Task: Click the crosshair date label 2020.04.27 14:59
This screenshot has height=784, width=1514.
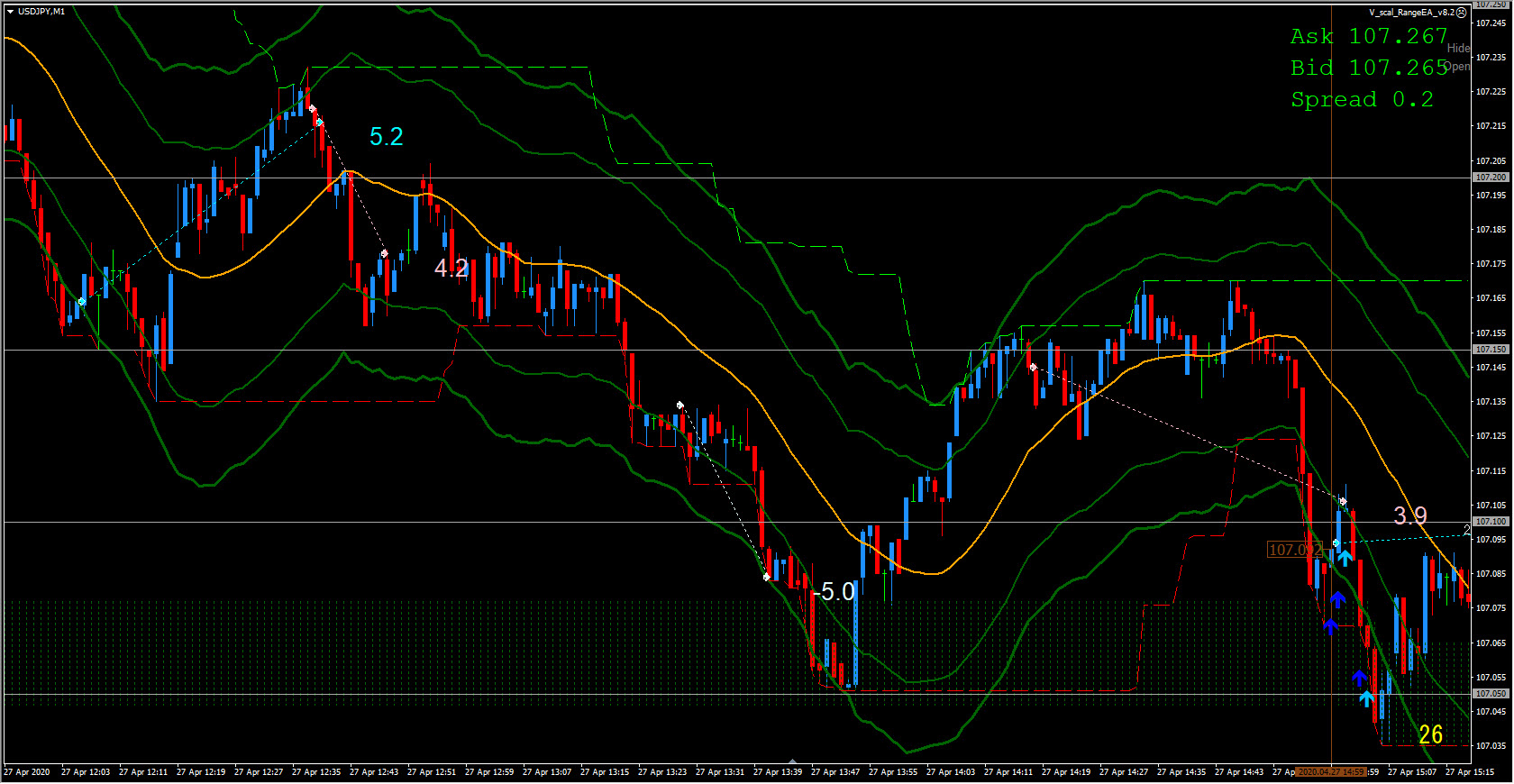Action: (x=1331, y=772)
